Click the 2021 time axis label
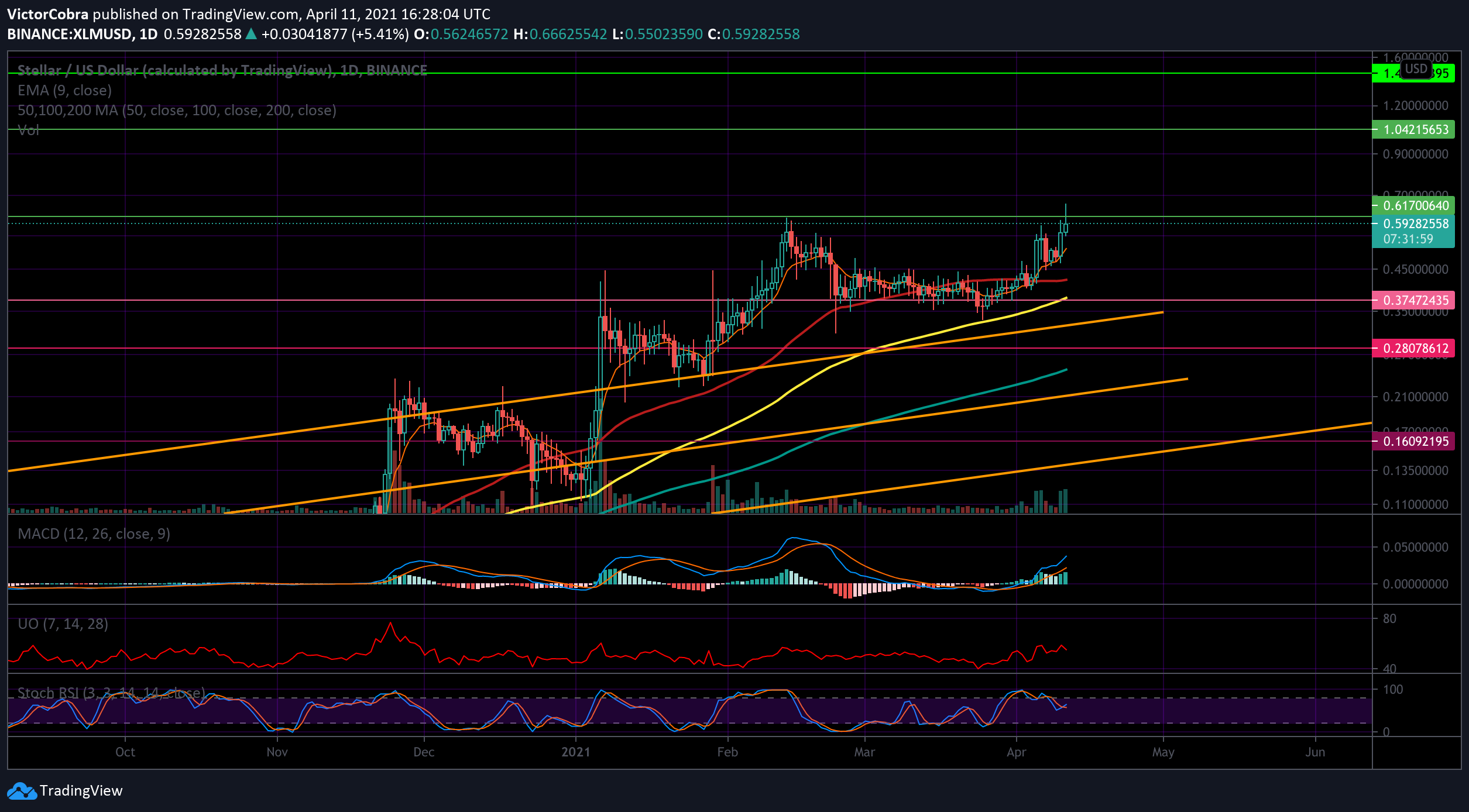 (x=576, y=752)
